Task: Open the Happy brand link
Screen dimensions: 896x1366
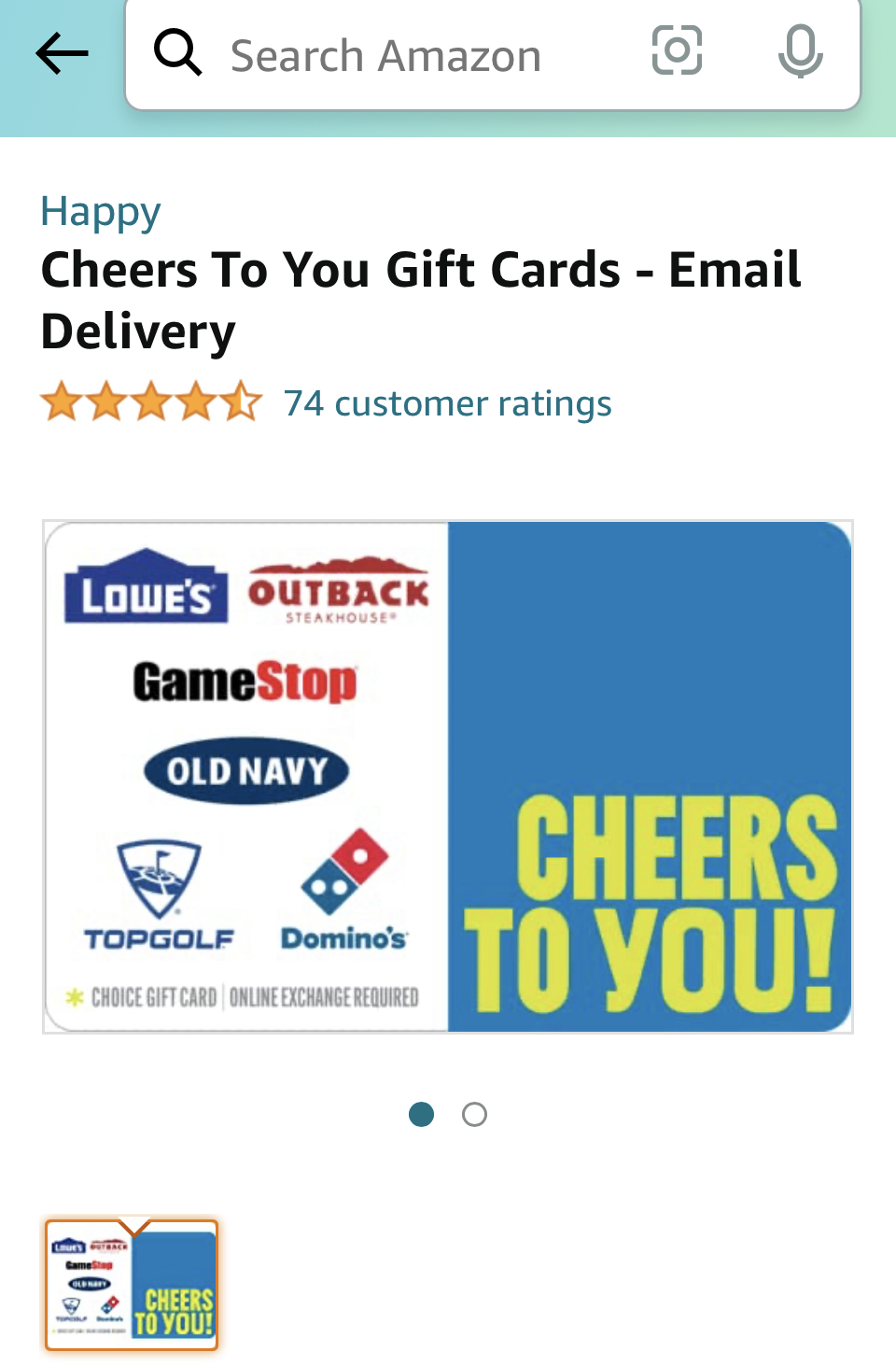Action: click(x=101, y=213)
